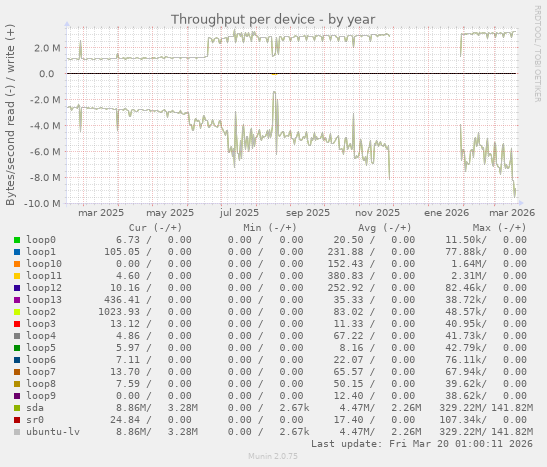Click the 'sr0' device label
547x467 pixels.
click(35, 420)
